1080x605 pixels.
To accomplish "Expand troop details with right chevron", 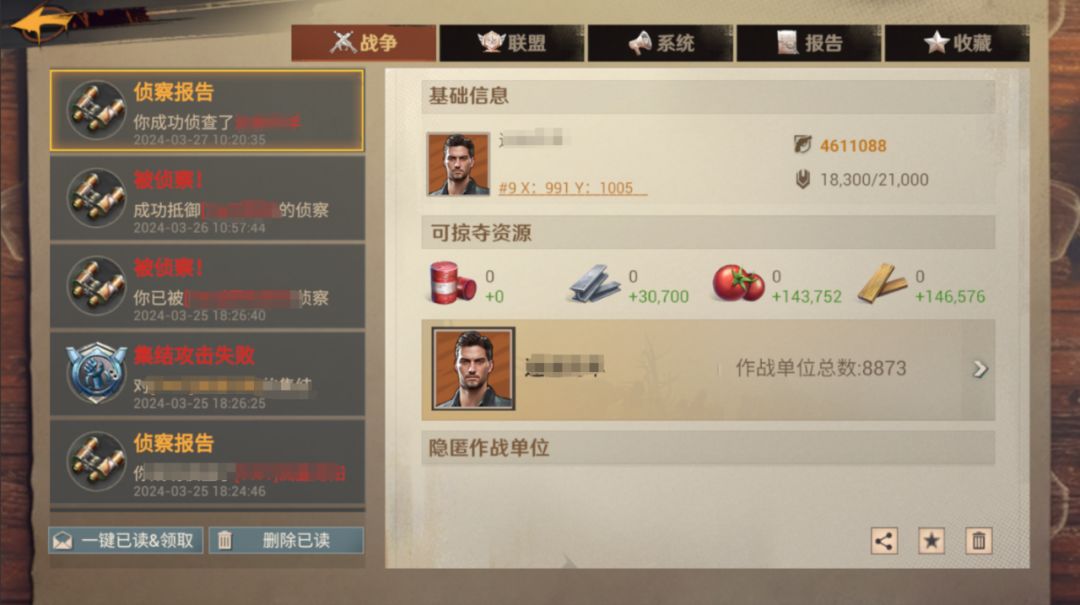I will 979,369.
